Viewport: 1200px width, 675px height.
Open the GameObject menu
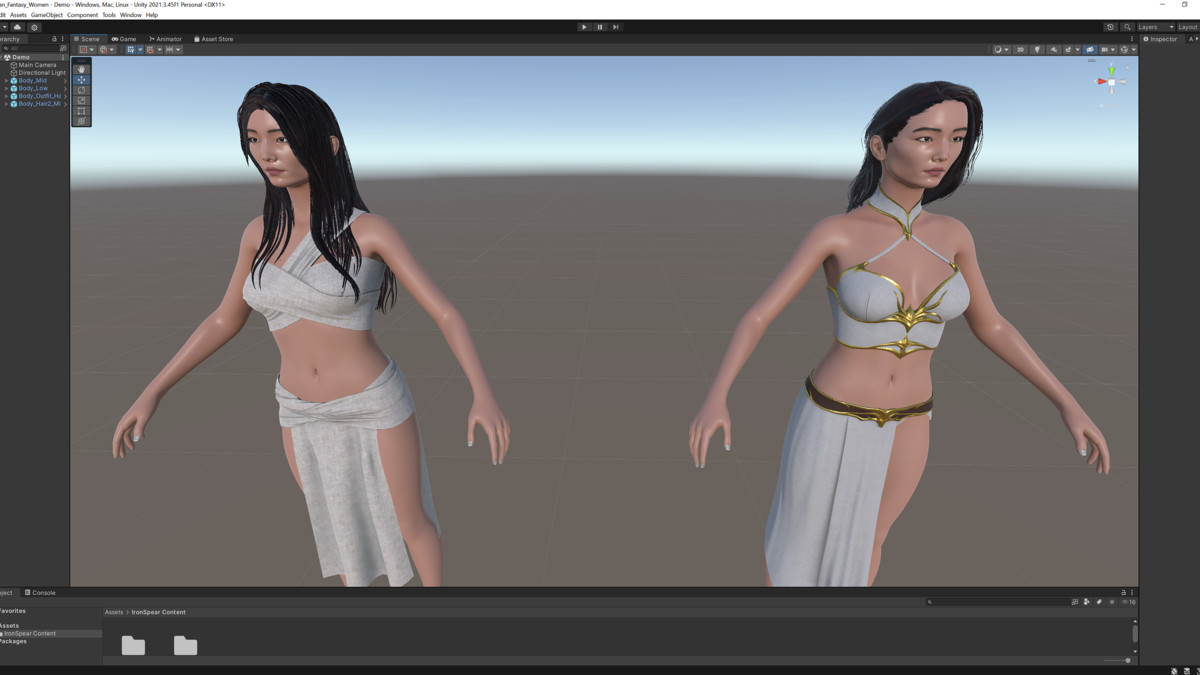pos(47,15)
